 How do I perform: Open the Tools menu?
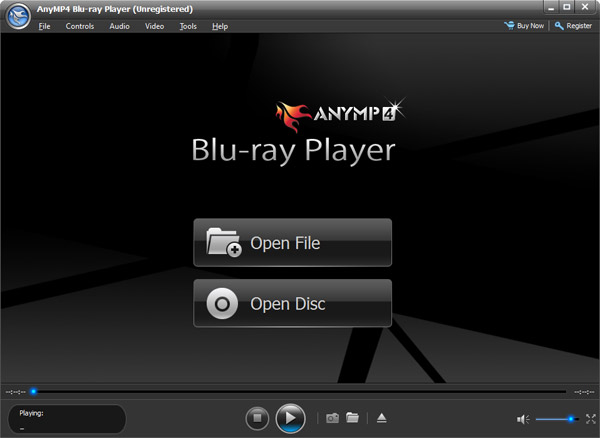tap(188, 26)
